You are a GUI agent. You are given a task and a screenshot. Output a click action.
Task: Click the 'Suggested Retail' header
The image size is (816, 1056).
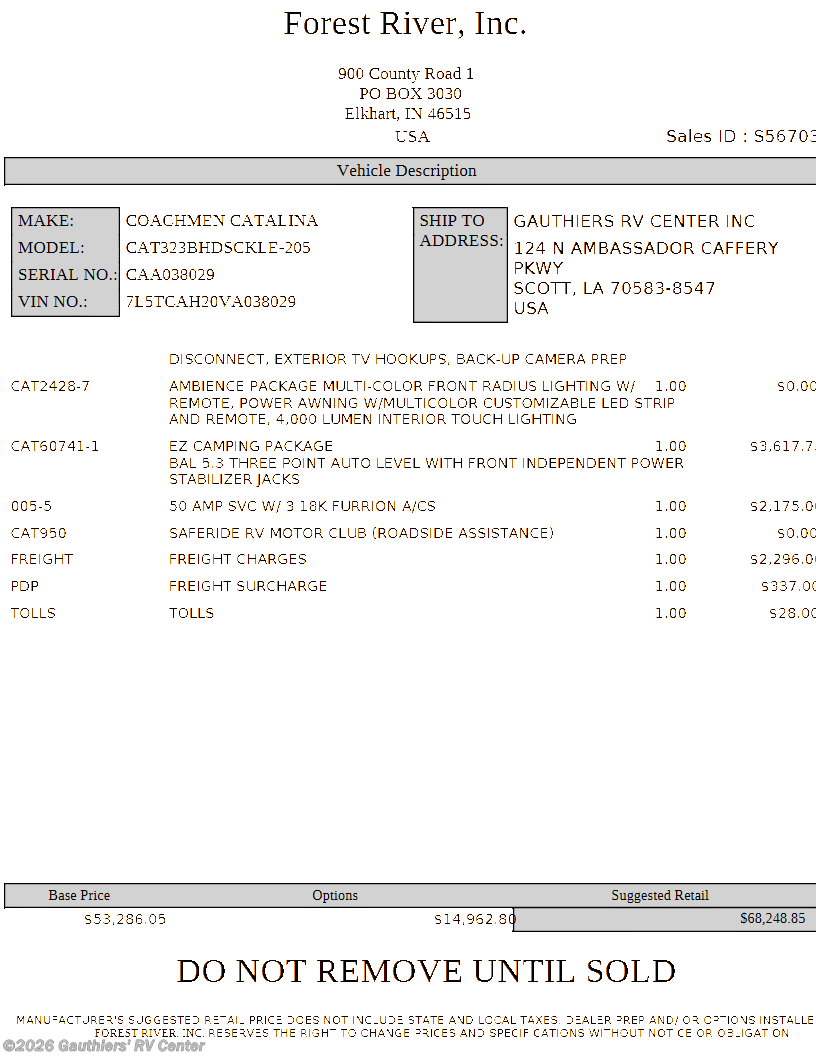click(660, 895)
